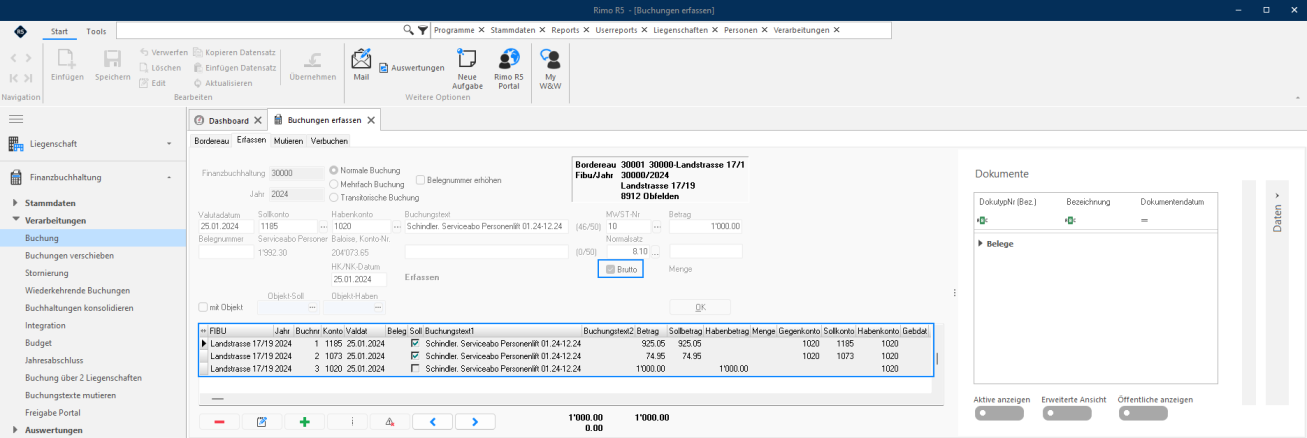This screenshot has width=1307, height=438.
Task: Click the filter funnel icon
Action: pyautogui.click(x=423, y=30)
